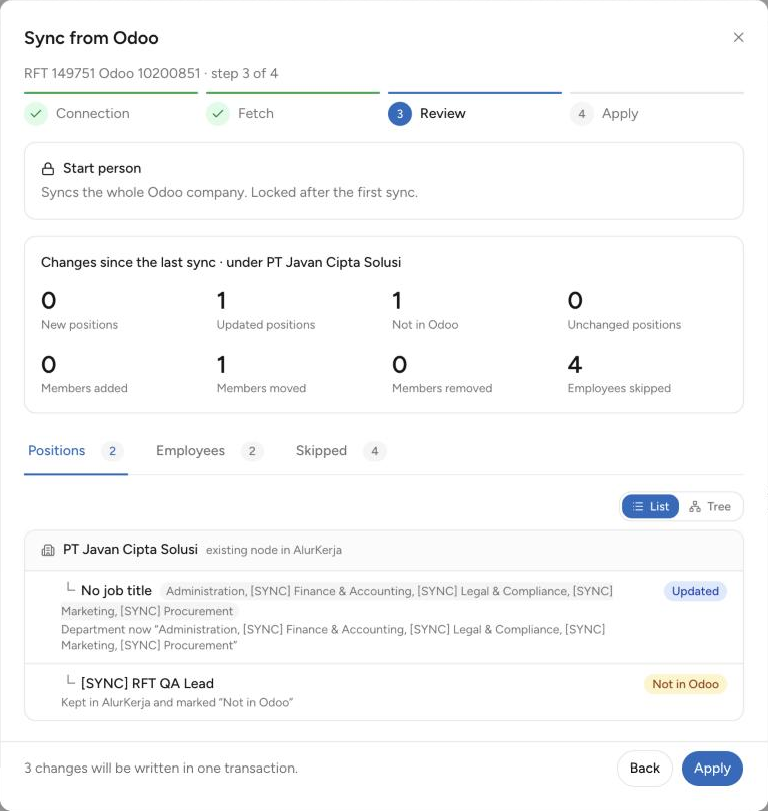The width and height of the screenshot is (768, 811).
Task: Click the Fetch step checkmark icon
Action: [218, 114]
